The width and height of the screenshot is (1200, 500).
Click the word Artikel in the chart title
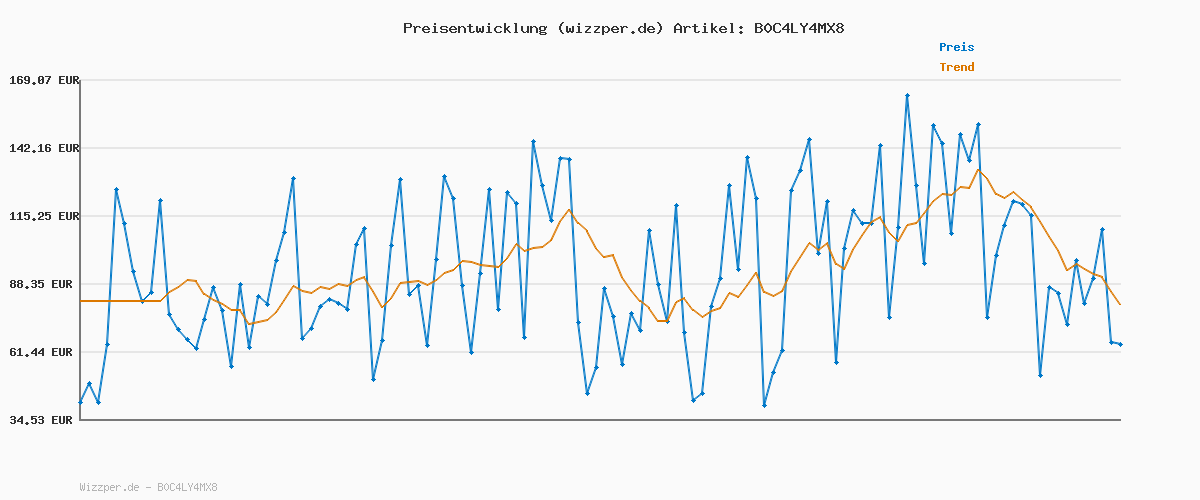pyautogui.click(x=706, y=28)
